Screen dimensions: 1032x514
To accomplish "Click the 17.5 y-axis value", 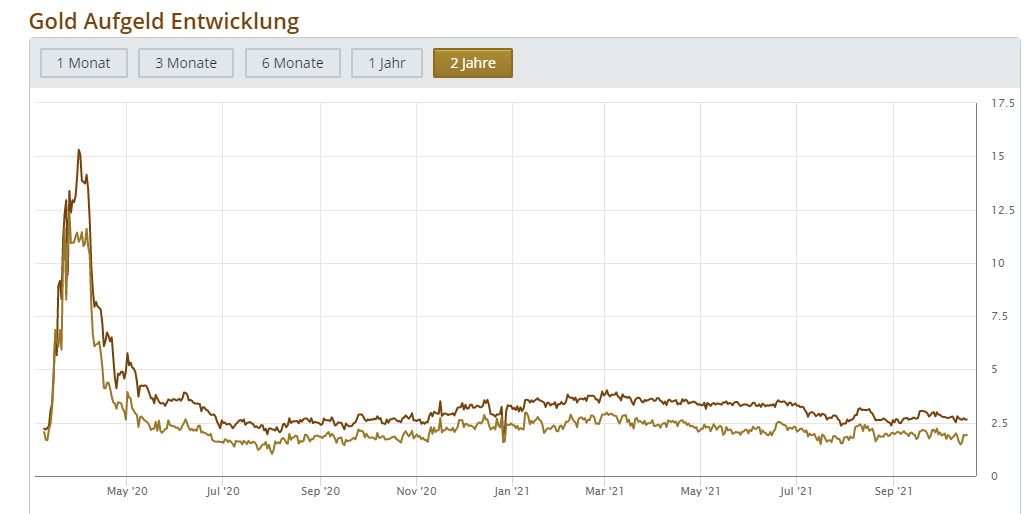I will [1002, 103].
